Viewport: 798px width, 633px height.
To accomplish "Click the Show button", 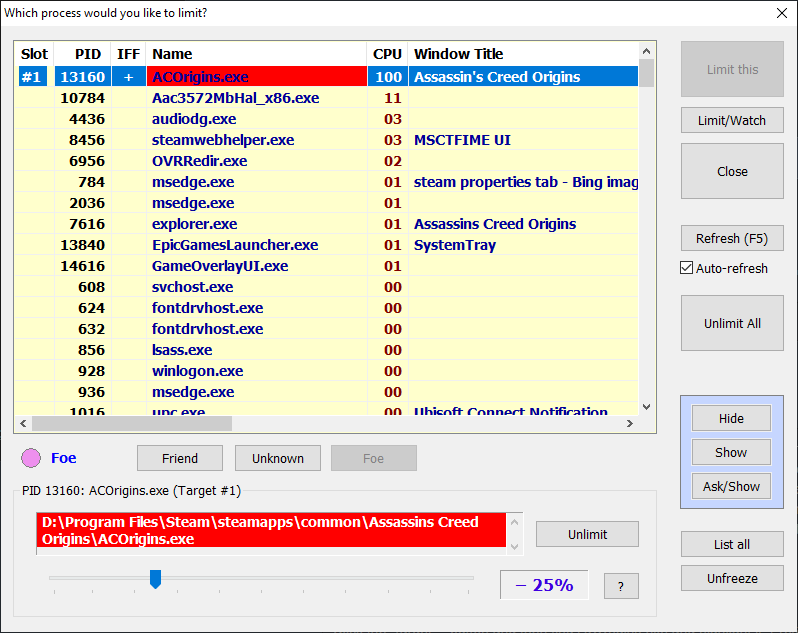I will click(731, 452).
